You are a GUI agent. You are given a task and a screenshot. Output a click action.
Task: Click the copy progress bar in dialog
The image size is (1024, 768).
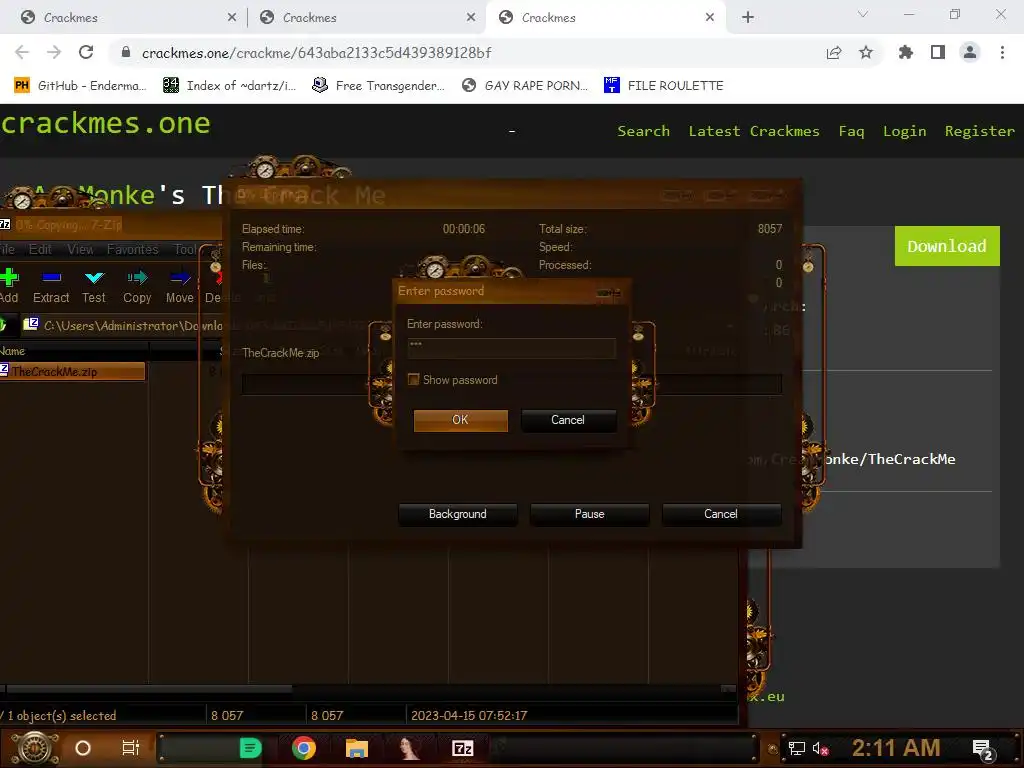(511, 384)
